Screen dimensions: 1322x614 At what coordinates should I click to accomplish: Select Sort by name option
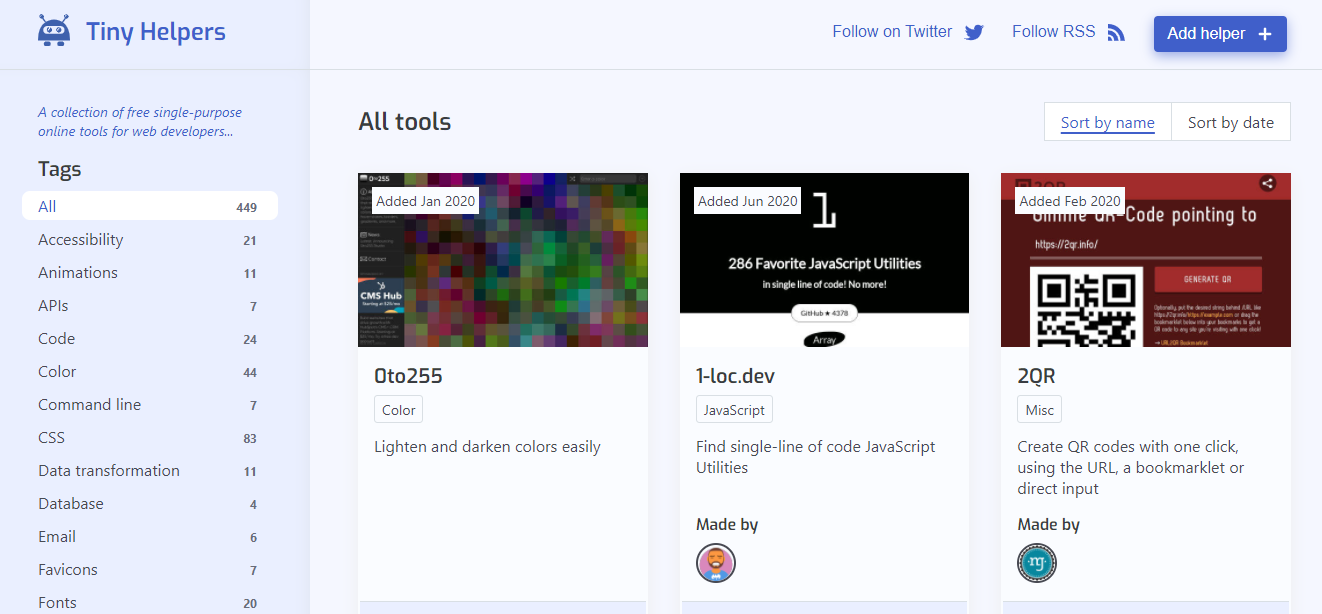[x=1107, y=122]
